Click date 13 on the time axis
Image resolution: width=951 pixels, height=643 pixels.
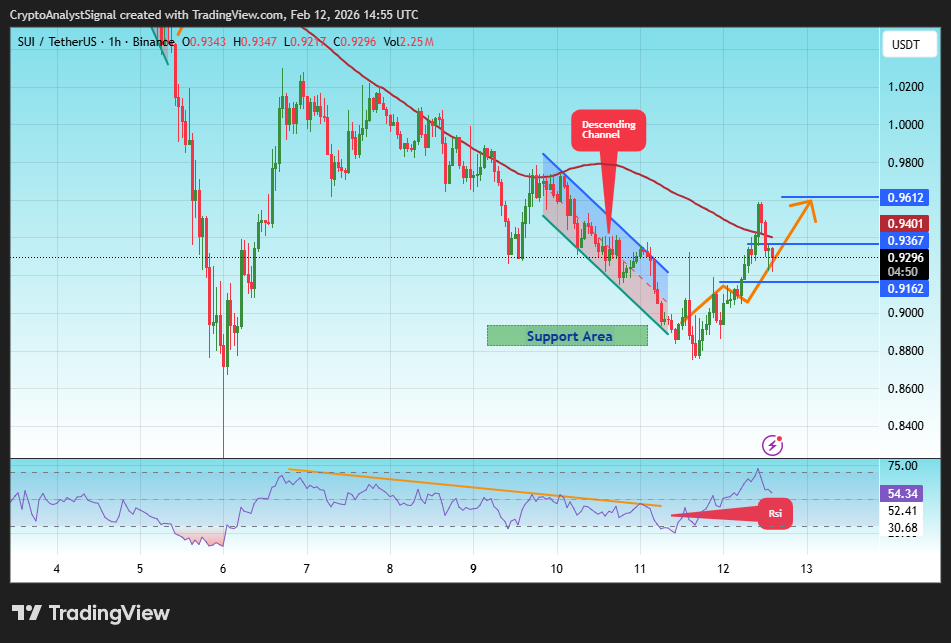click(806, 569)
